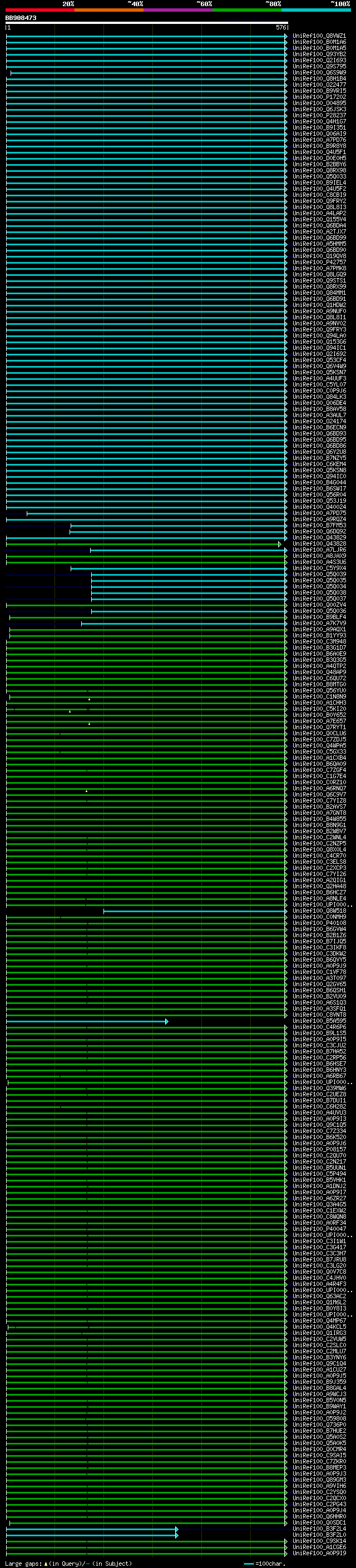Select hit label UniRef100_A1CGE6

tap(319, 1547)
